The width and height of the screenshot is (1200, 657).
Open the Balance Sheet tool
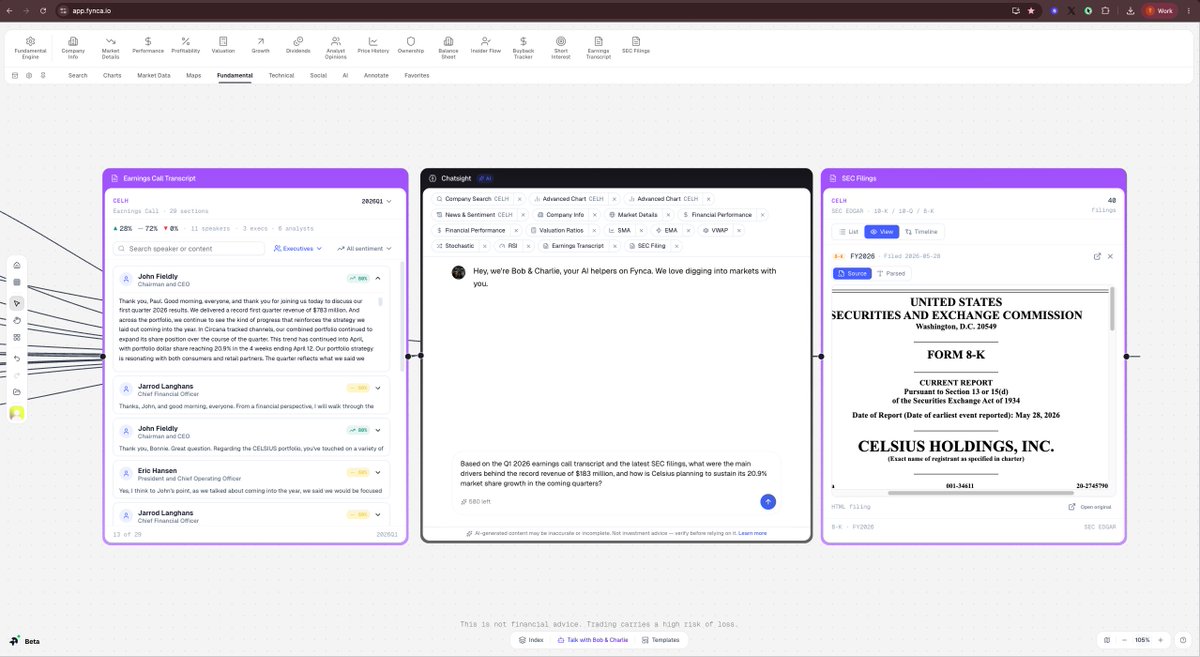click(x=448, y=47)
